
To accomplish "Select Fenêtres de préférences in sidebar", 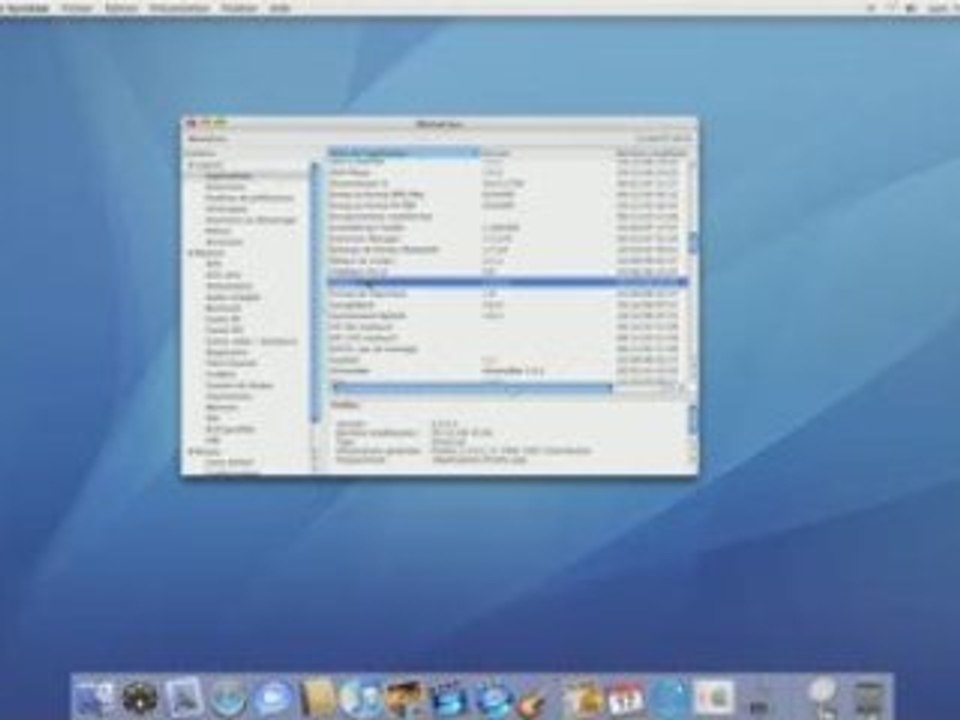I will tap(249, 198).
